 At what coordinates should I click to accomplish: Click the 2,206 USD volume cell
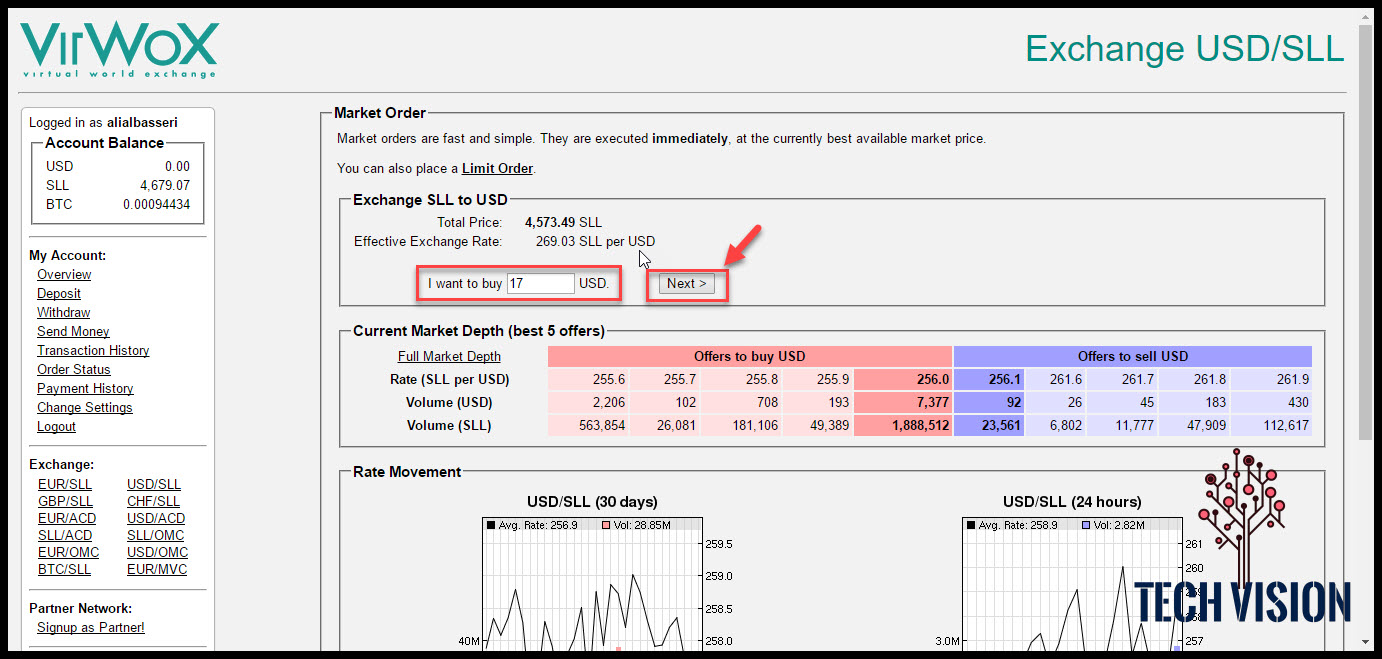point(588,402)
